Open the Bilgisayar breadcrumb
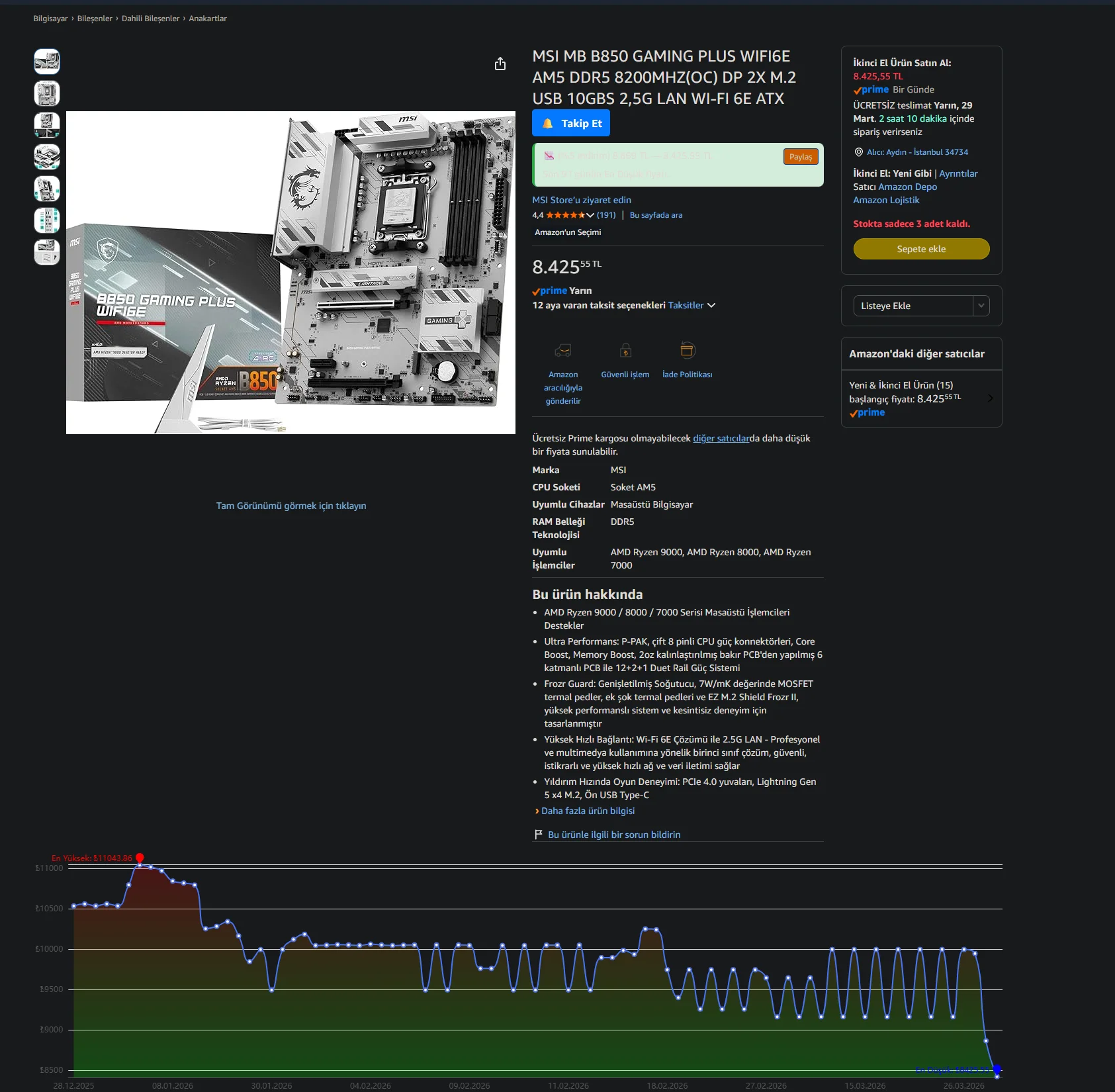 [50, 19]
